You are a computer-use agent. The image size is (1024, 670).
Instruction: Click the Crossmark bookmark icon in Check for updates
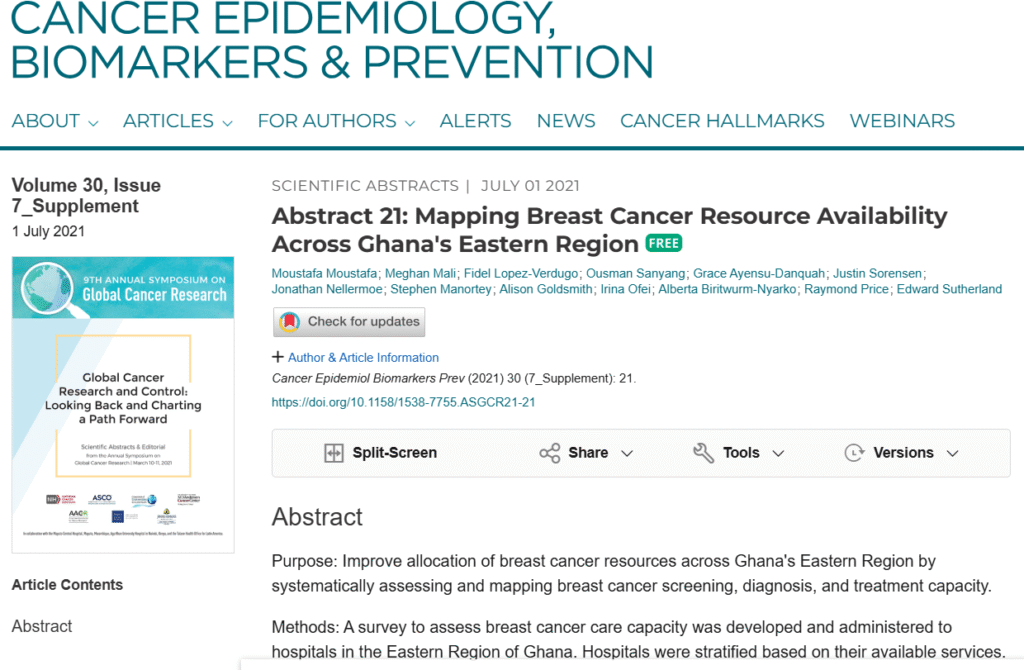tap(289, 322)
